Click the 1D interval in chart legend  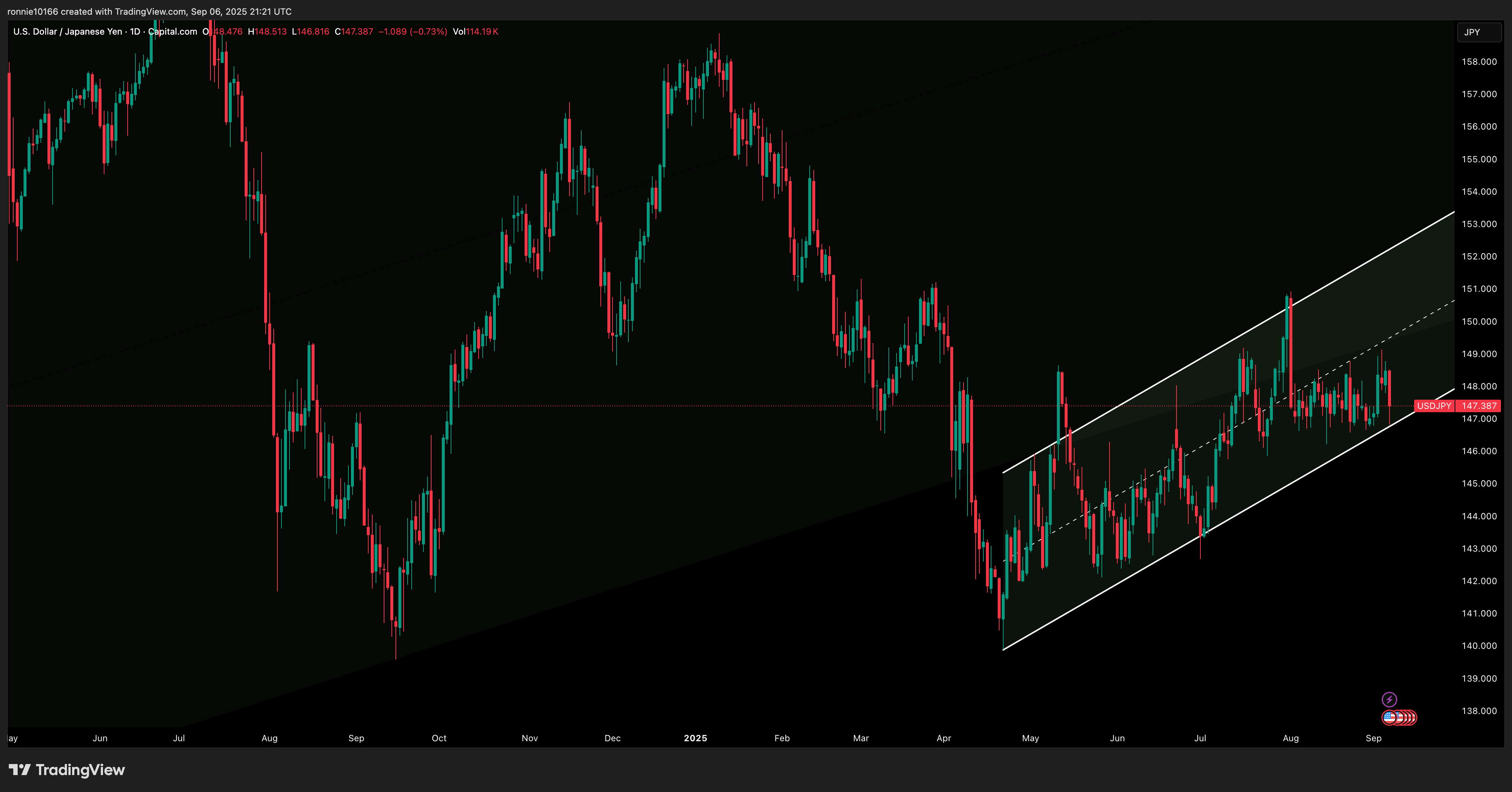point(135,32)
